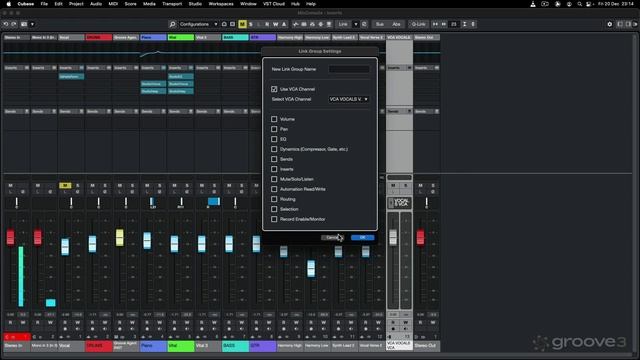
Task: Enable the EQ link checkbox
Action: point(274,139)
